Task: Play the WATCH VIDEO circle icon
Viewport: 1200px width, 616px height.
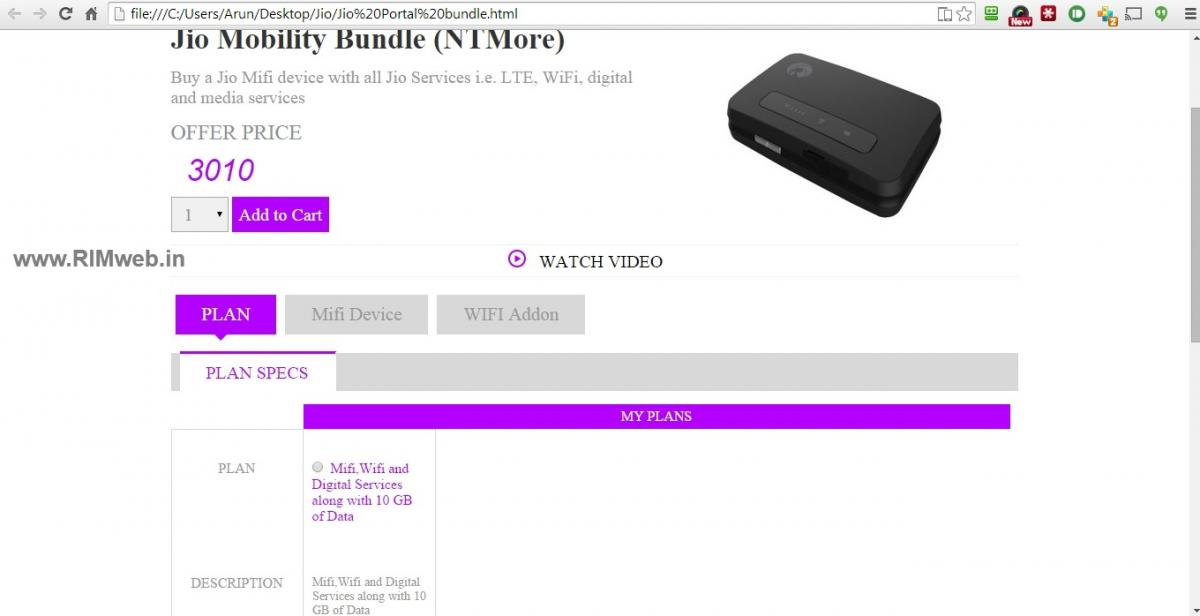Action: point(517,259)
